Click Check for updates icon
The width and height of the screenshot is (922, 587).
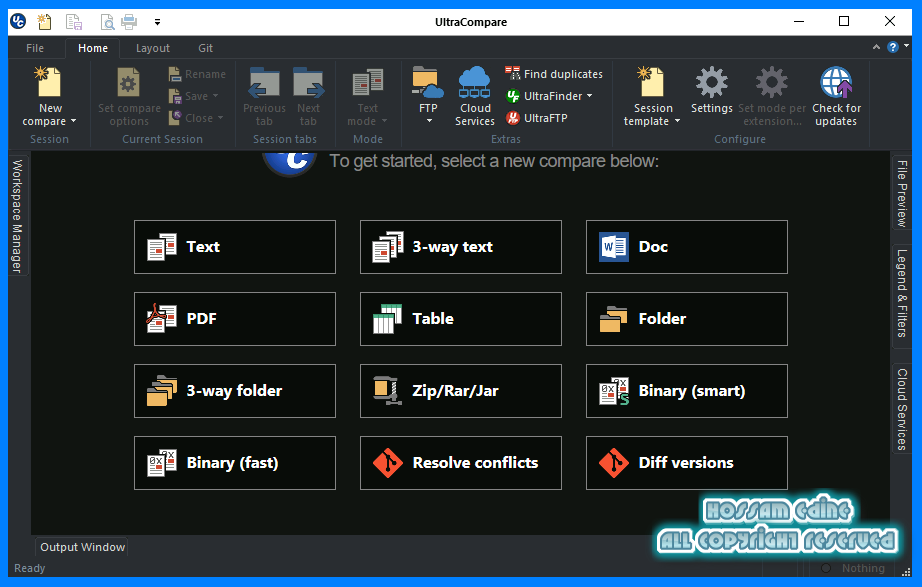click(836, 82)
